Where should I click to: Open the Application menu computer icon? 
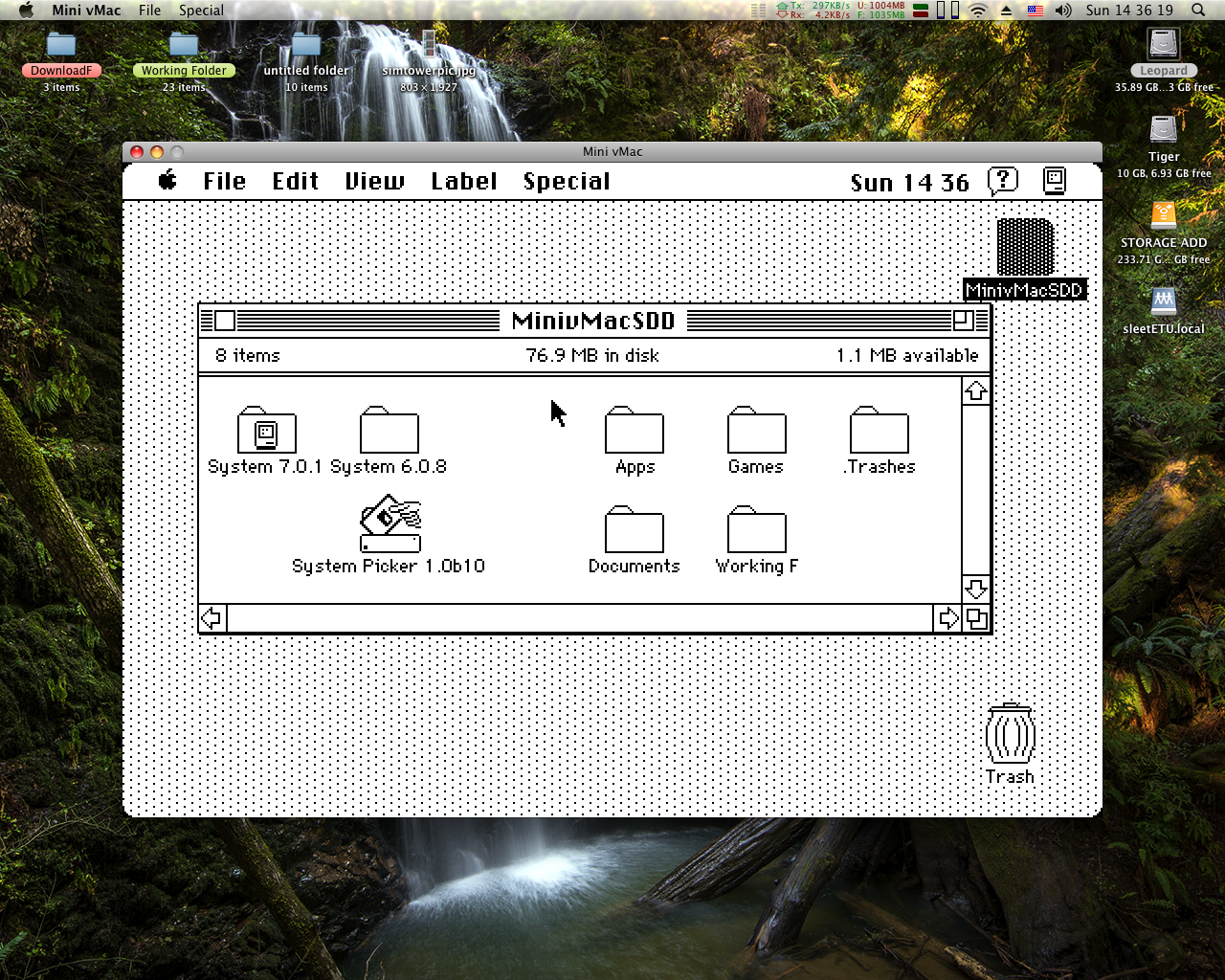pyautogui.click(x=1055, y=180)
